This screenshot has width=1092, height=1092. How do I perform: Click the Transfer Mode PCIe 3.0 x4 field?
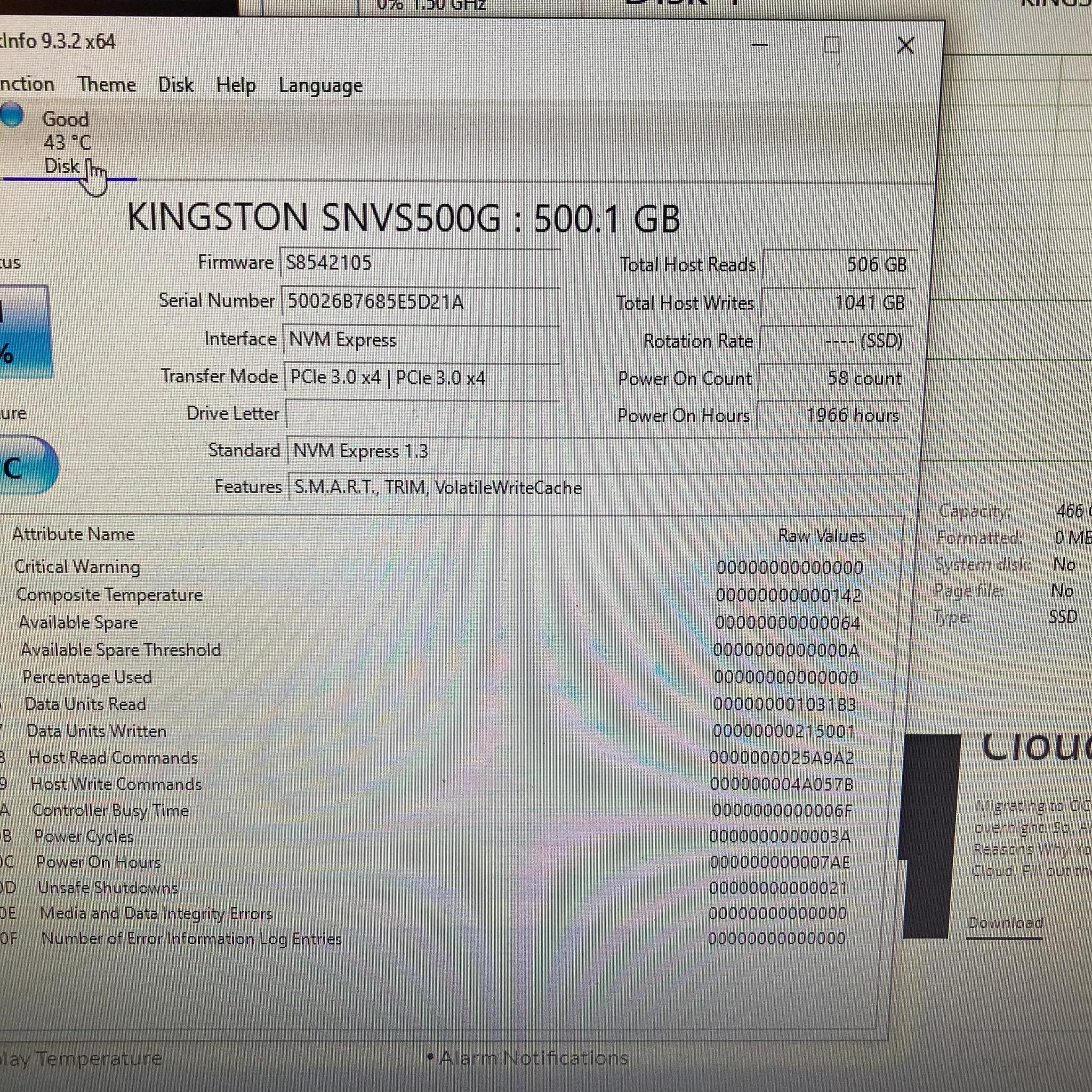[422, 378]
